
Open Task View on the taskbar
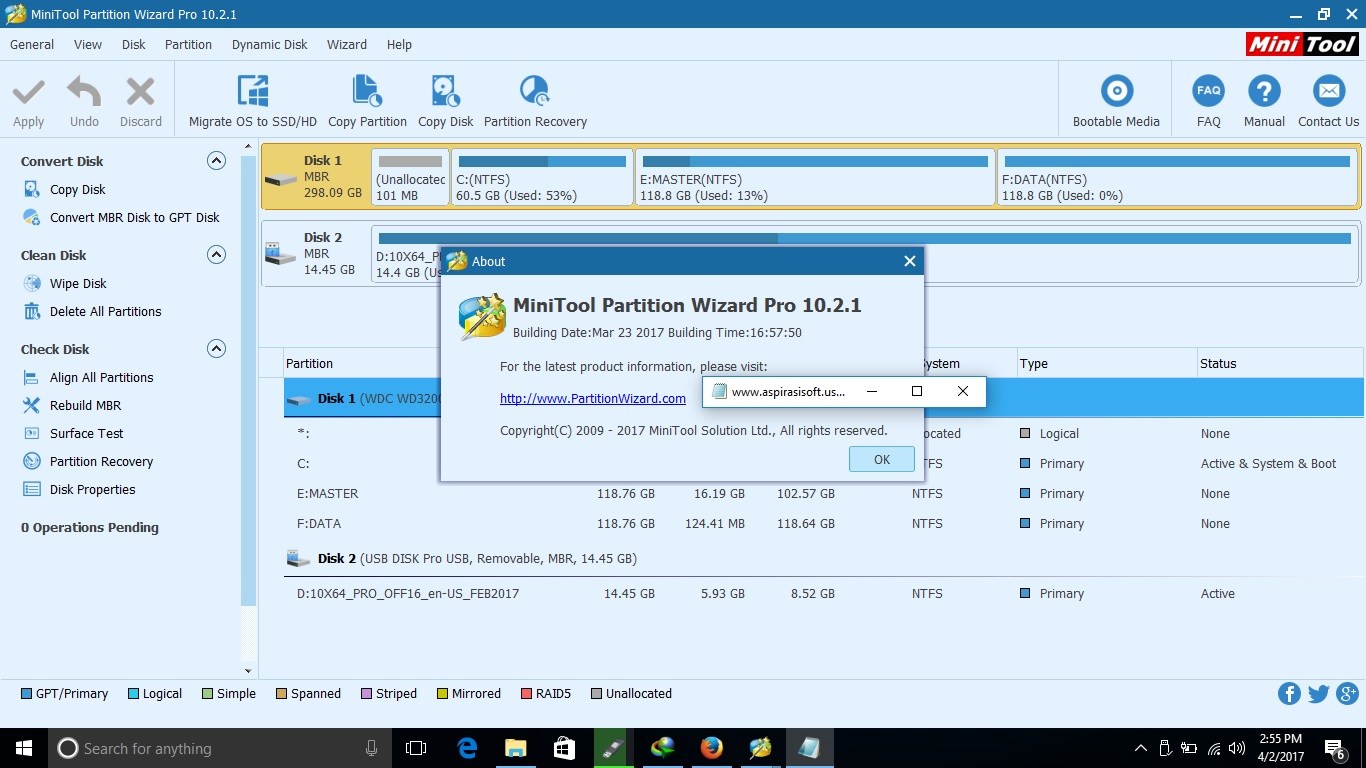(416, 748)
